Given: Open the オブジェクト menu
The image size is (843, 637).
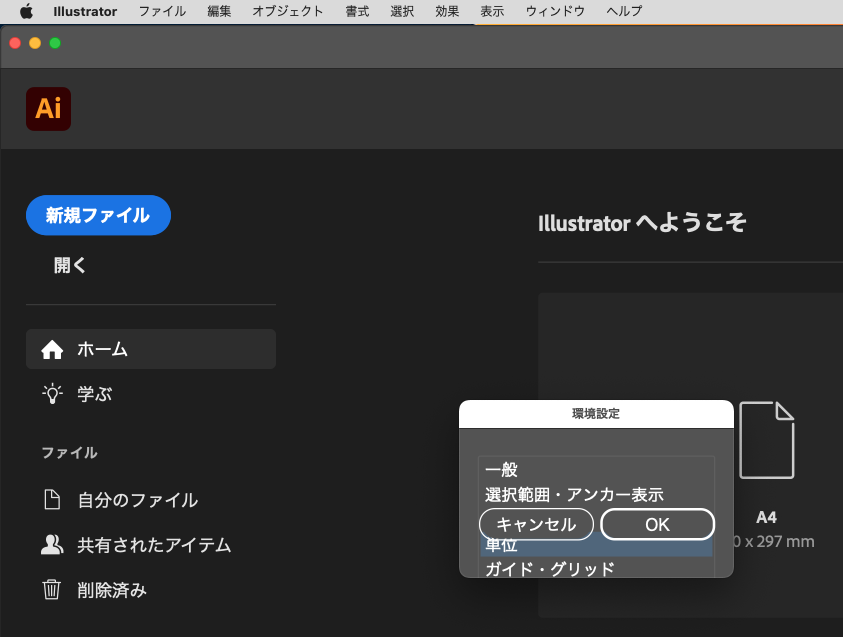Looking at the screenshot, I should (x=288, y=11).
